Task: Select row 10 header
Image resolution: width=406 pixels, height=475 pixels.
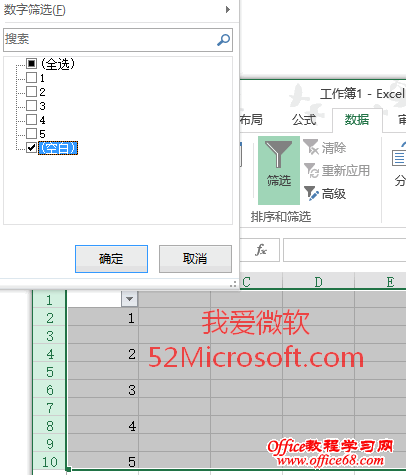Action: (49, 461)
